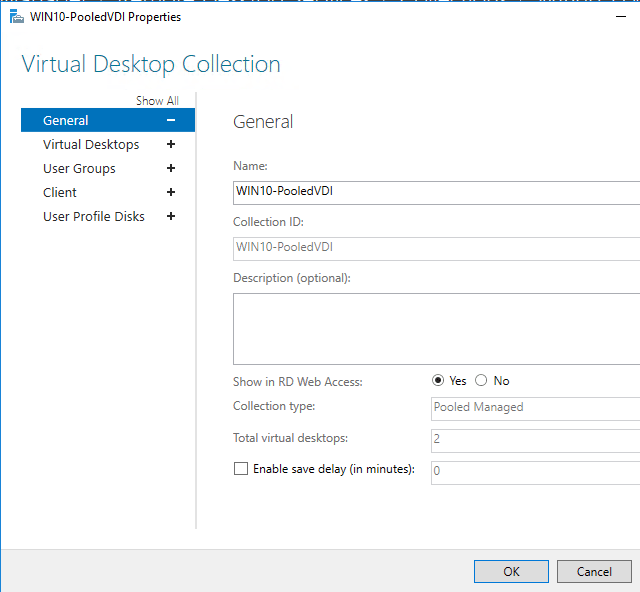Collapse the General section minus icon
This screenshot has width=640, height=592.
[x=171, y=120]
